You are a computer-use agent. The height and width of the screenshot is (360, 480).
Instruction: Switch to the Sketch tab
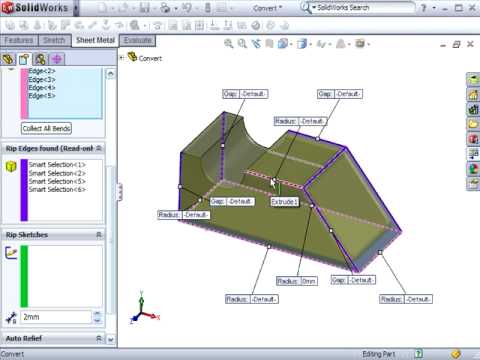click(x=54, y=40)
